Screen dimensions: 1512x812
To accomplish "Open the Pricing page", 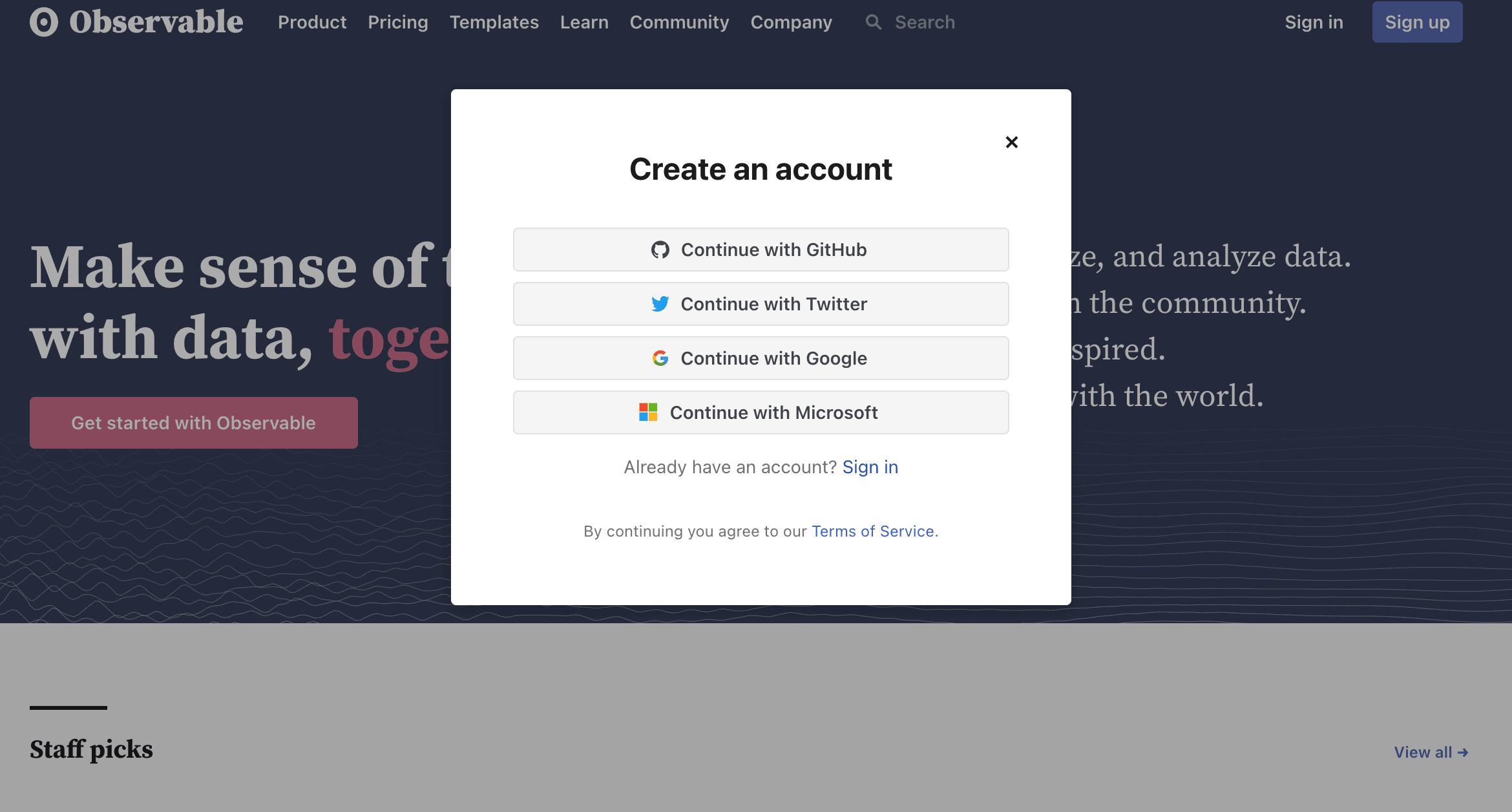I will [x=398, y=23].
